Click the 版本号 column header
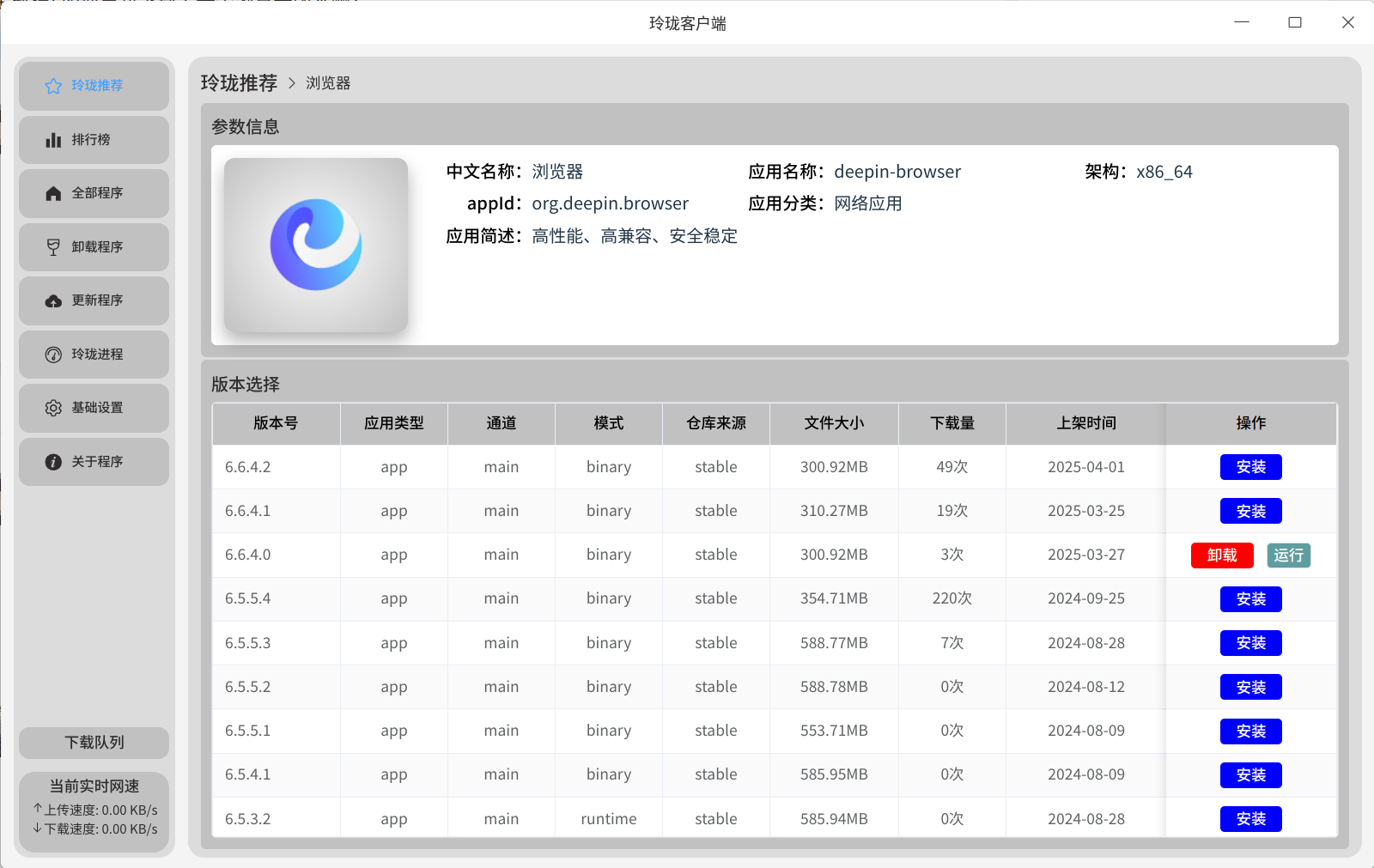Image resolution: width=1374 pixels, height=868 pixels. click(276, 423)
